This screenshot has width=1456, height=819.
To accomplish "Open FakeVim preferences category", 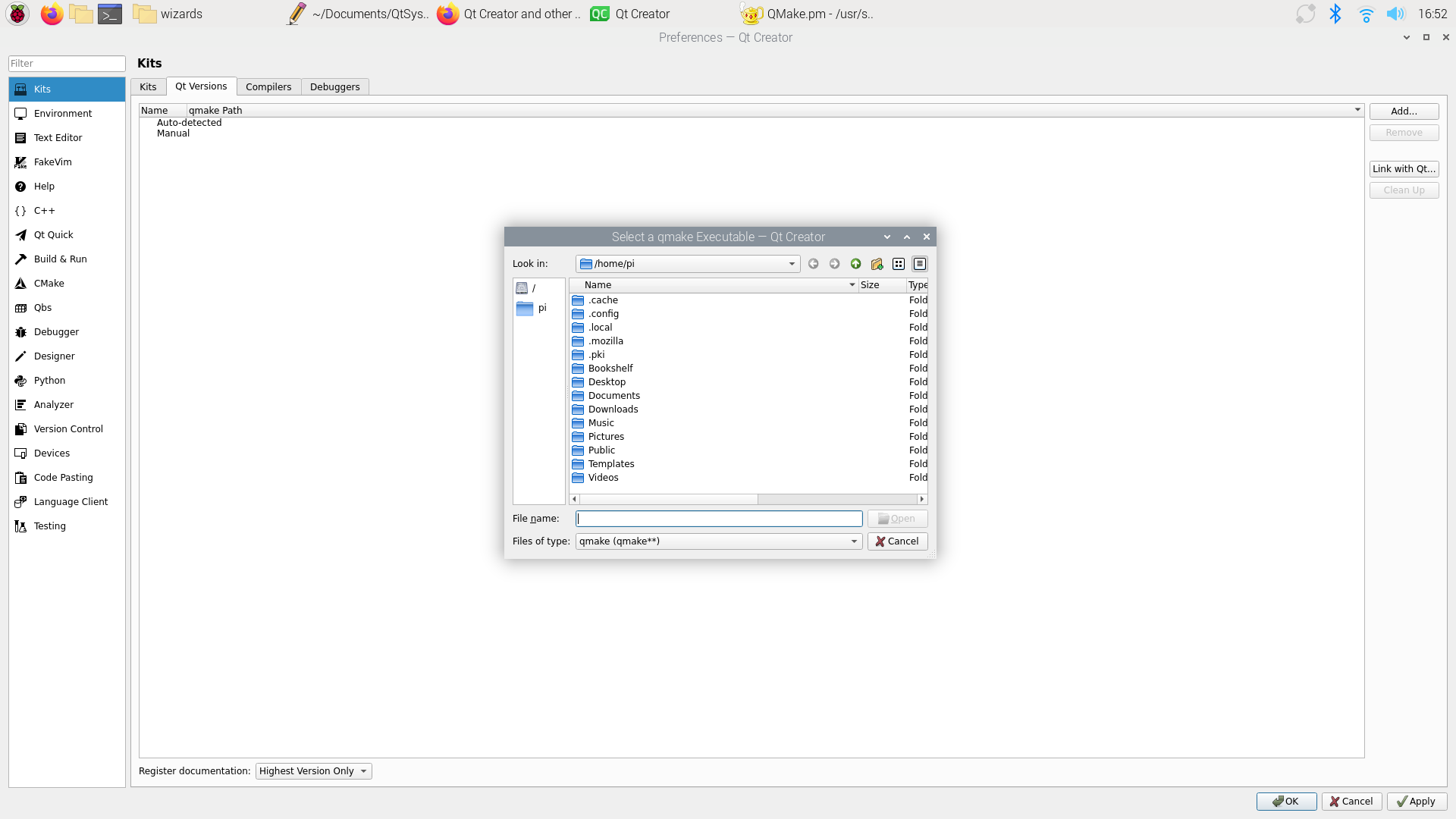I will (x=67, y=162).
